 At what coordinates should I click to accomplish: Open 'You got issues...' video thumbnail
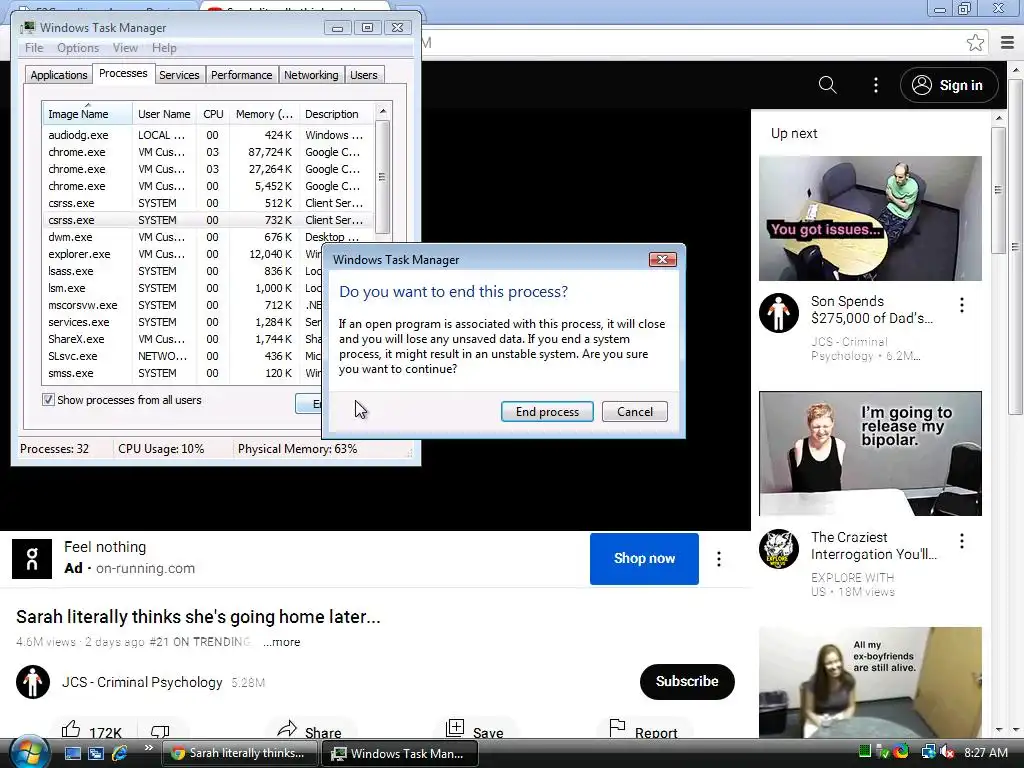870,218
